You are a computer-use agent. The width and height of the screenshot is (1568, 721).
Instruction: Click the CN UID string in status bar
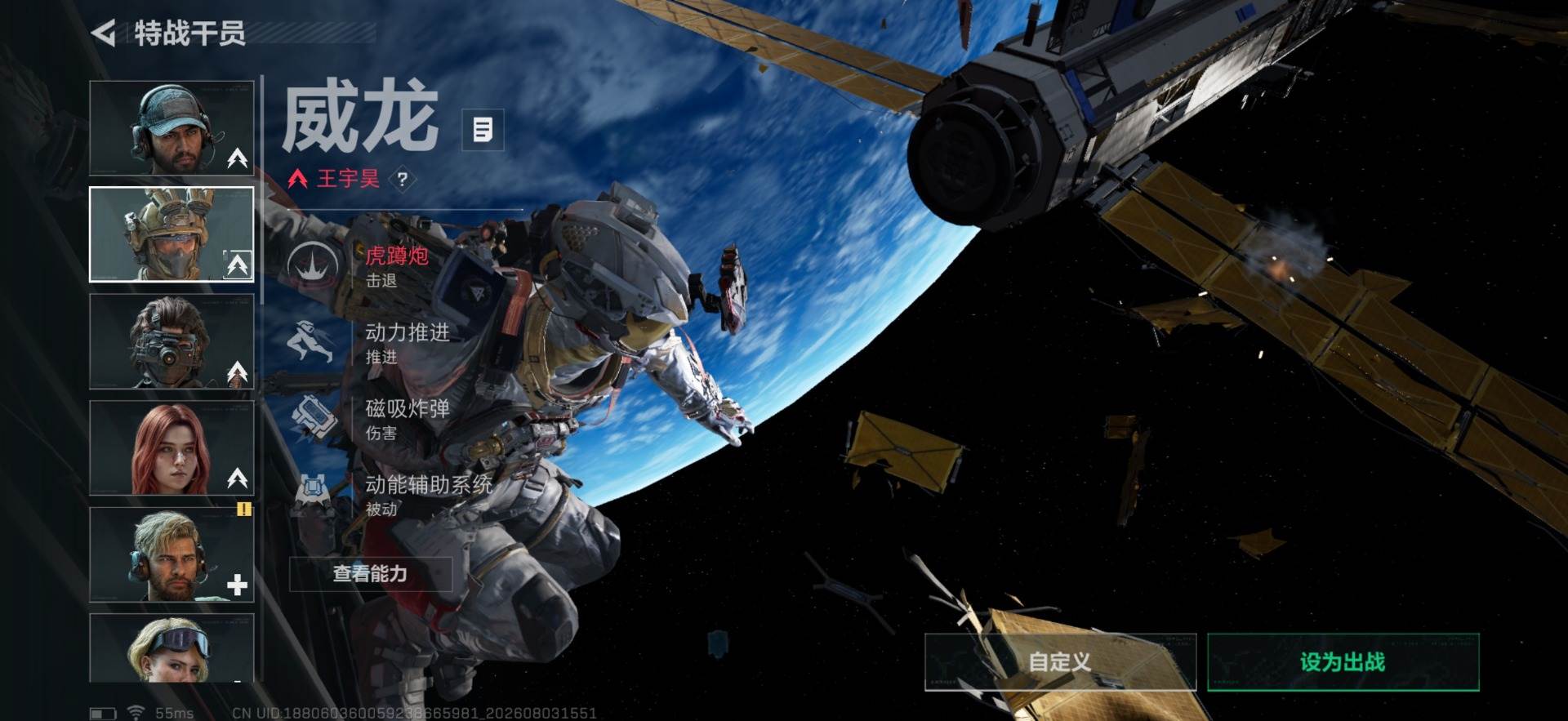click(x=414, y=714)
